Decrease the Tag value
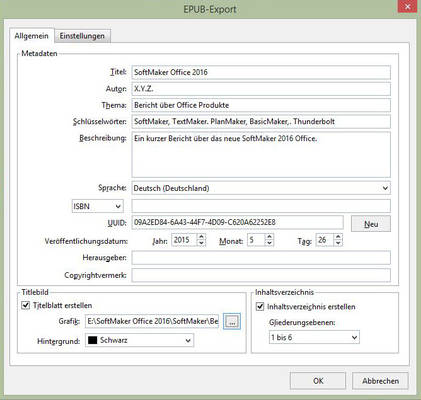 click(x=338, y=243)
